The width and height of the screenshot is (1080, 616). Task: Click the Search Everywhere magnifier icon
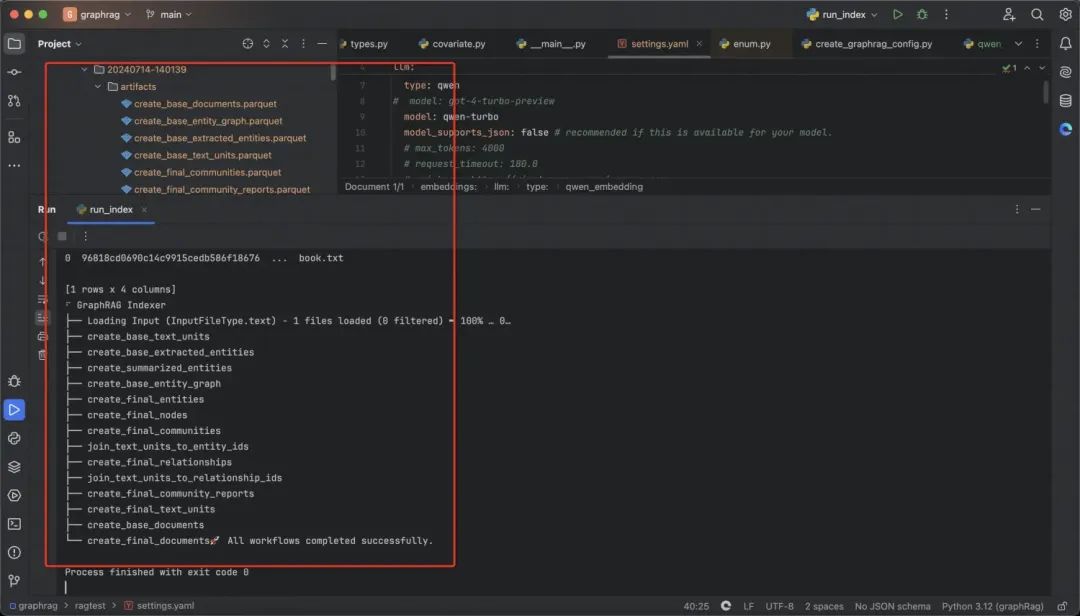(1037, 15)
